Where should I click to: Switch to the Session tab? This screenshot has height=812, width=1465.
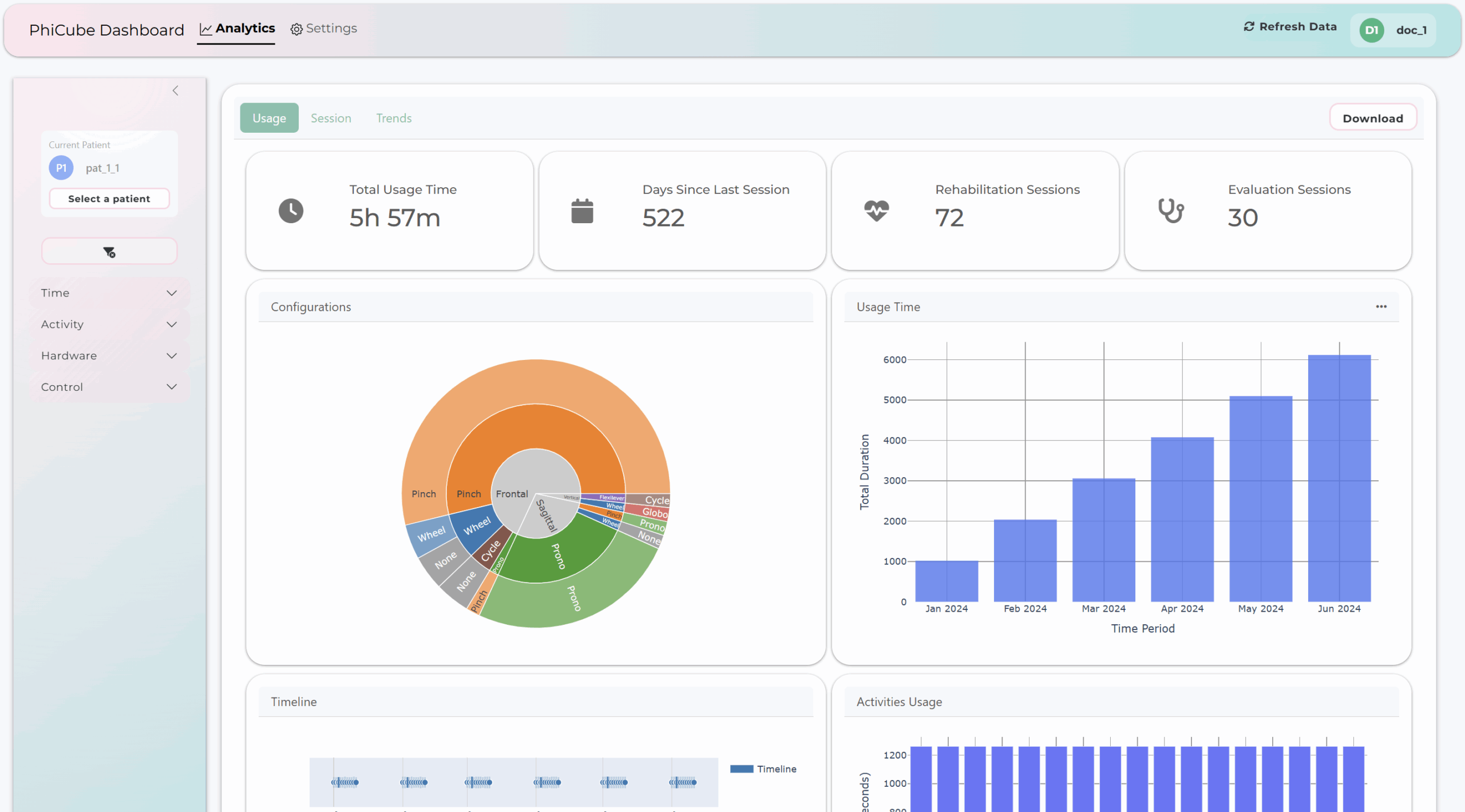tap(331, 118)
